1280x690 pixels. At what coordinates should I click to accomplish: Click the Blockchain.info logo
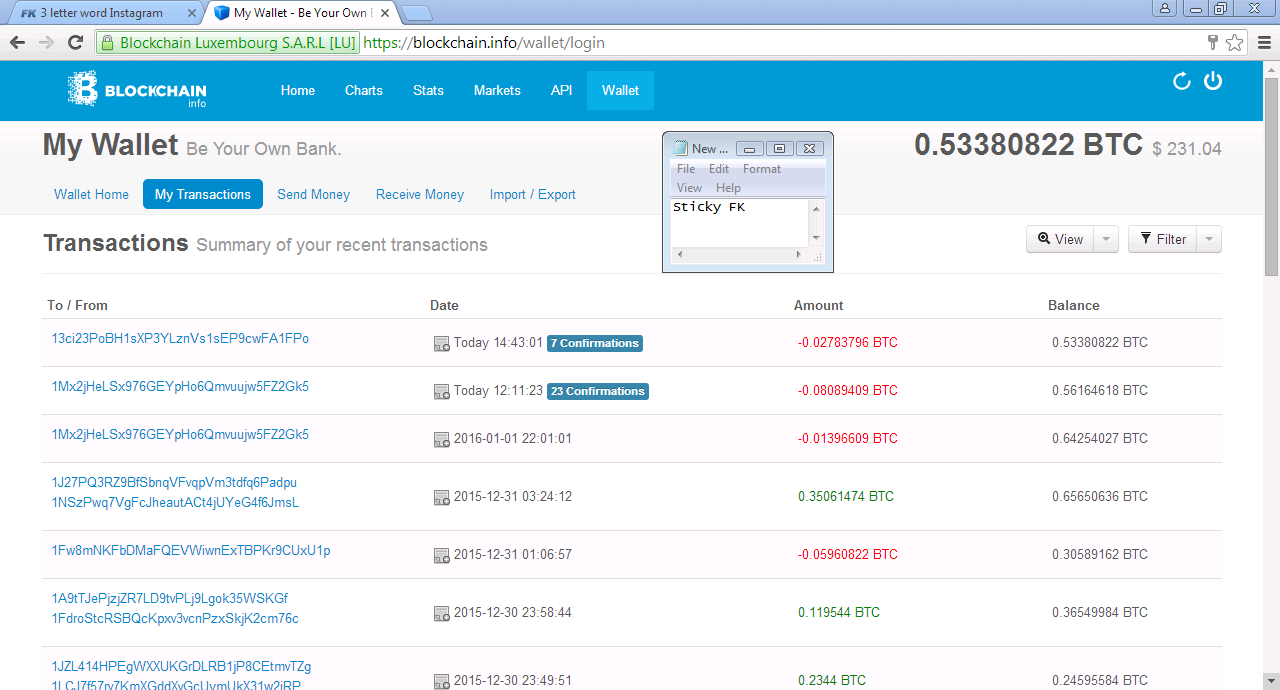point(137,89)
